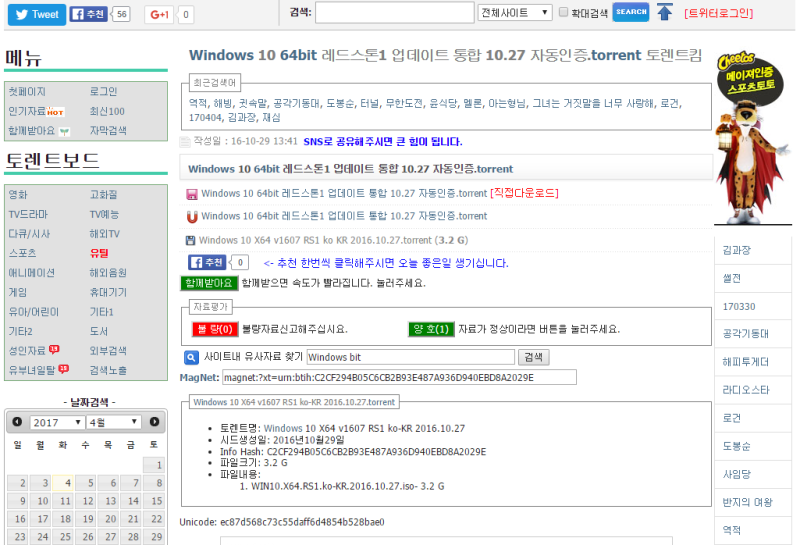Screen dimensions: 800x545
Task: Open the red 유틸 board link
Action: 99,253
